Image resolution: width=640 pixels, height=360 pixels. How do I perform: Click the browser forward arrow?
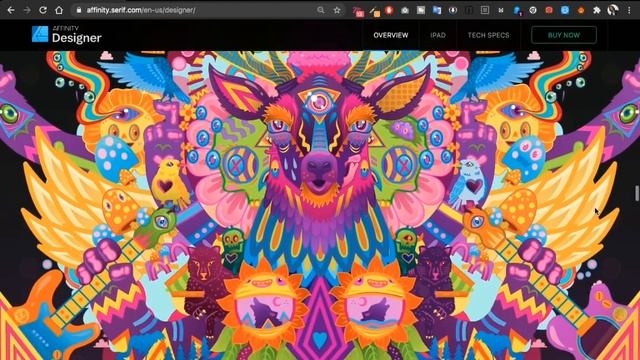(27, 10)
